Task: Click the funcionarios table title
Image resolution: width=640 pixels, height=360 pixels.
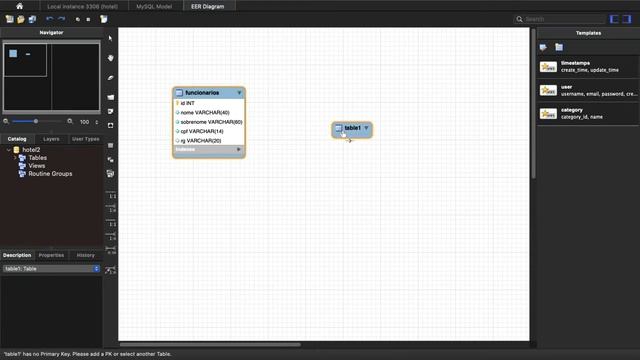Action: coord(202,93)
